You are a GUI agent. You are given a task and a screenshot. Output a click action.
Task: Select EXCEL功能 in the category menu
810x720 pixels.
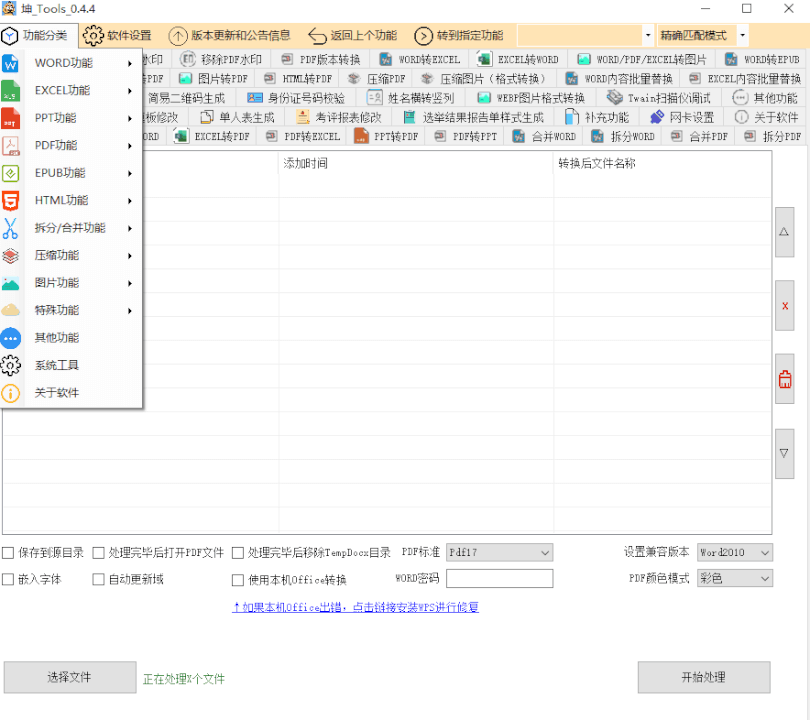[x=62, y=90]
